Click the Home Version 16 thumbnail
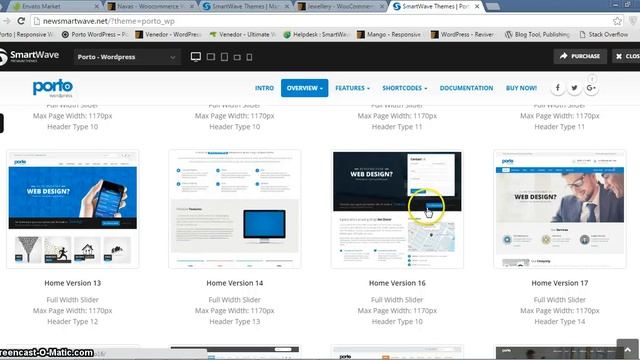This screenshot has height=360, width=640. point(397,209)
